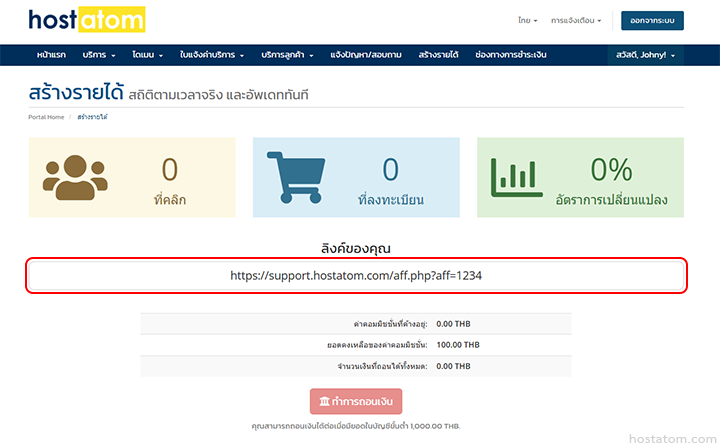Viewport: 720px width, 446px height.
Task: Click the Portal Home breadcrumb link
Action: [x=46, y=117]
